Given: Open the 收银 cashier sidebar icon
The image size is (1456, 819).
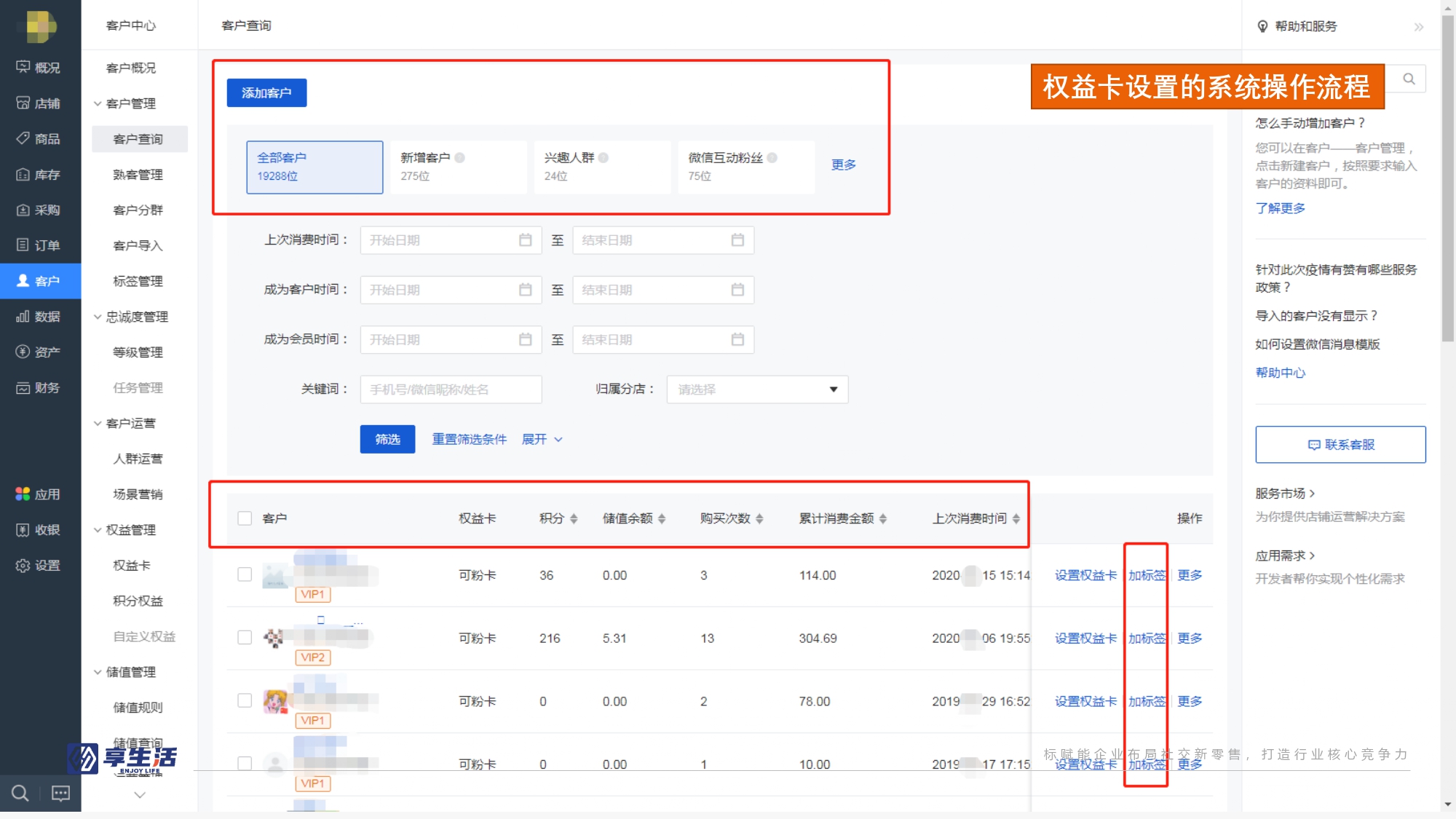Looking at the screenshot, I should [x=23, y=529].
